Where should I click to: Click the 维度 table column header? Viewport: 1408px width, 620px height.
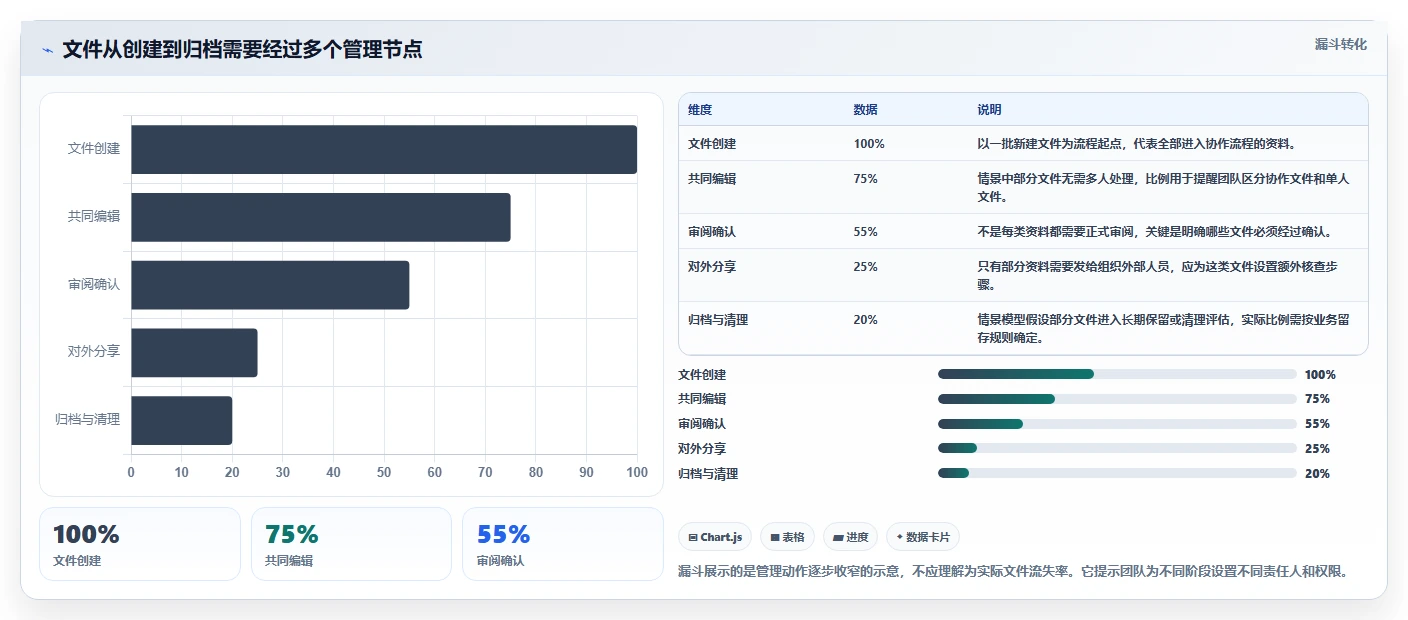pyautogui.click(x=700, y=110)
